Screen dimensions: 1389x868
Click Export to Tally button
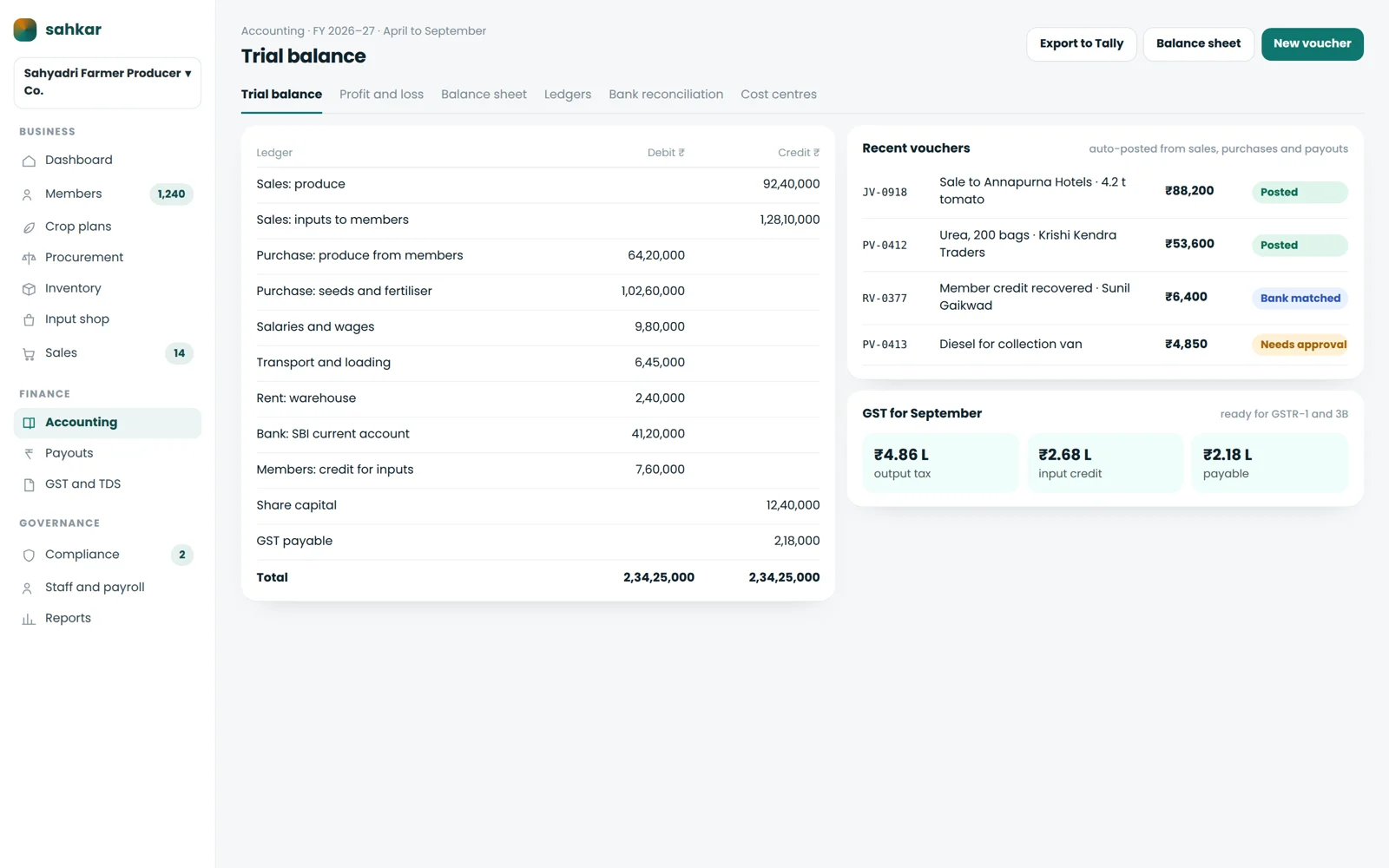point(1082,43)
